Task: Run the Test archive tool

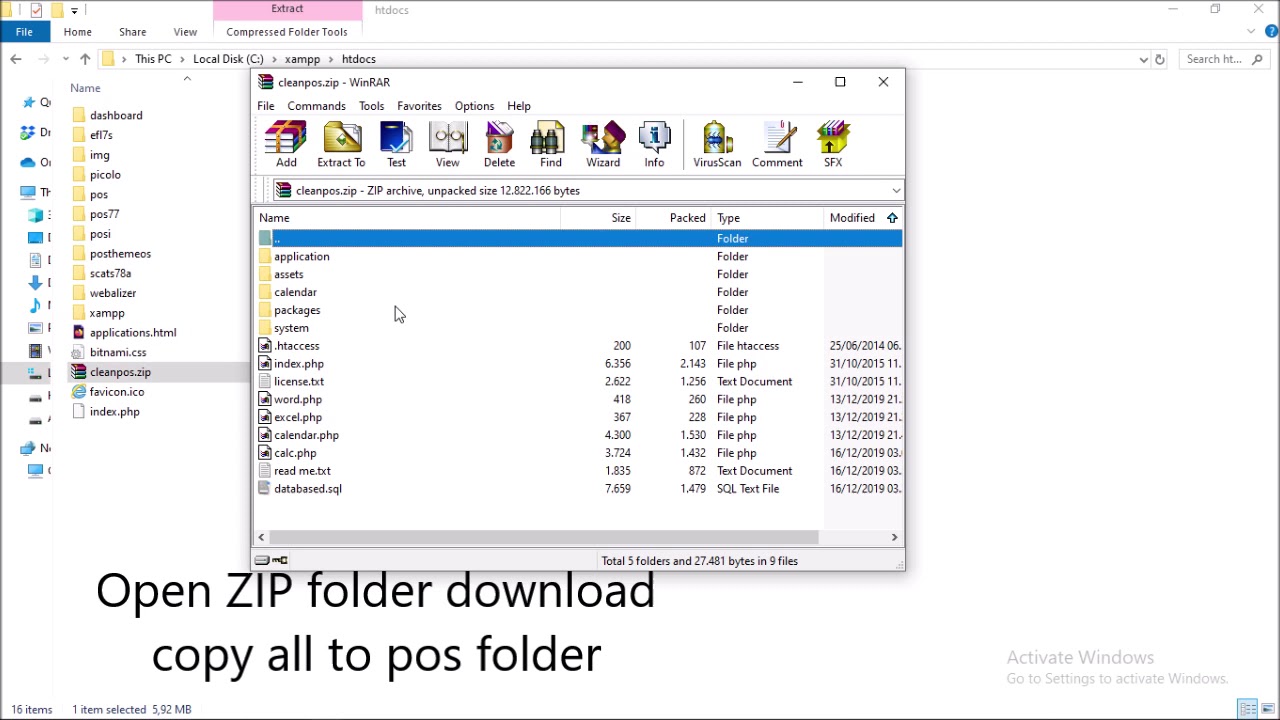Action: click(x=396, y=144)
